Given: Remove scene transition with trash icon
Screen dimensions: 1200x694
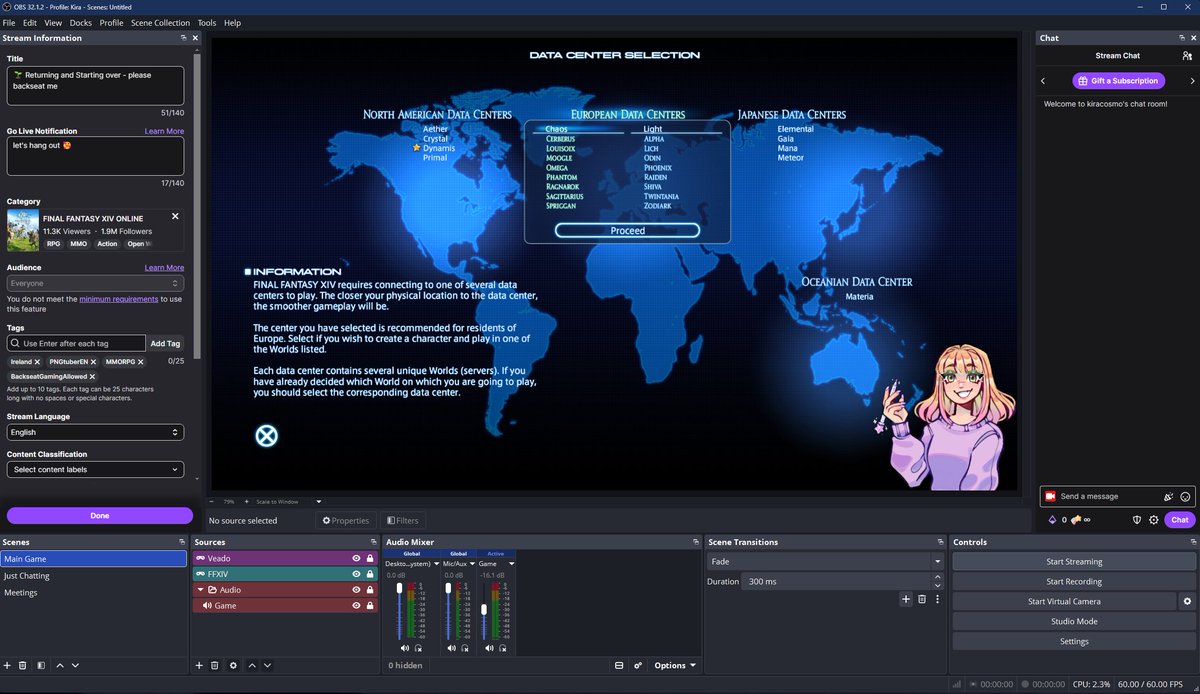Looking at the screenshot, I should coord(922,599).
